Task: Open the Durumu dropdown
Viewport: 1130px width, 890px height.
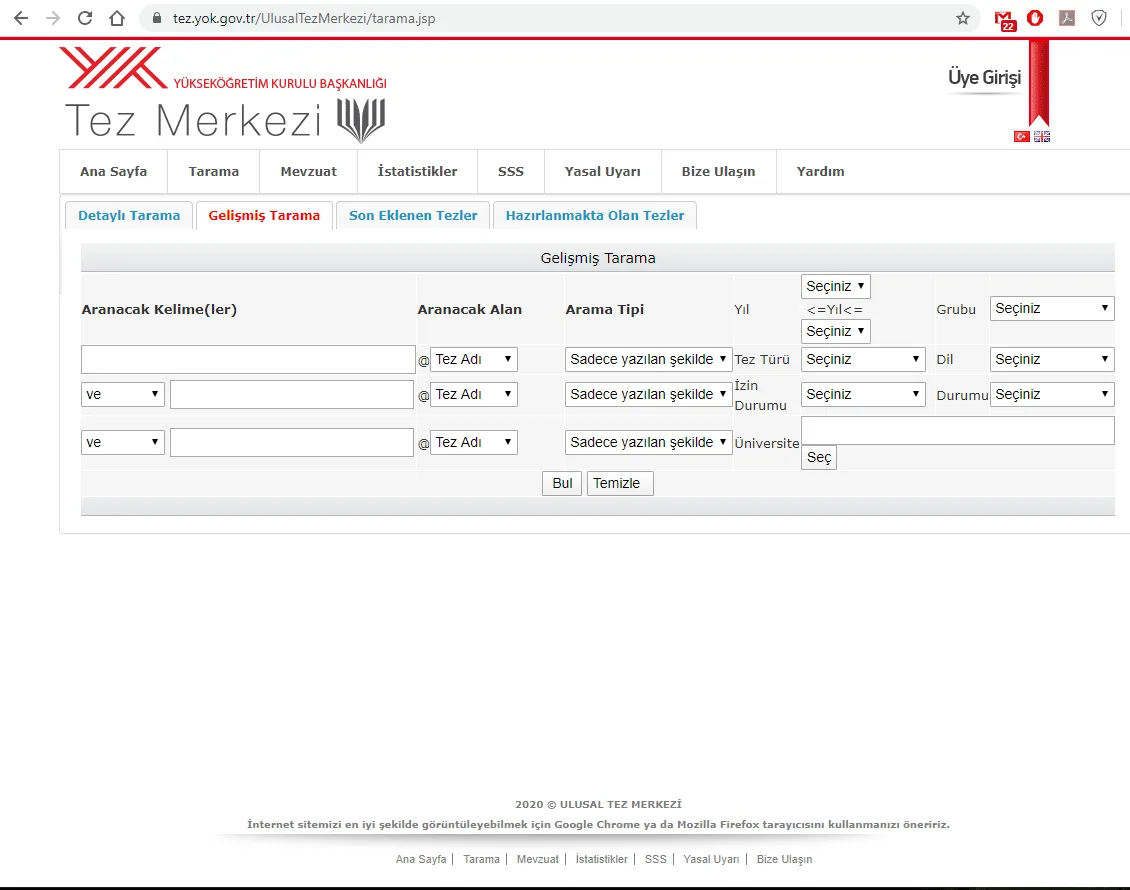Action: [1052, 394]
